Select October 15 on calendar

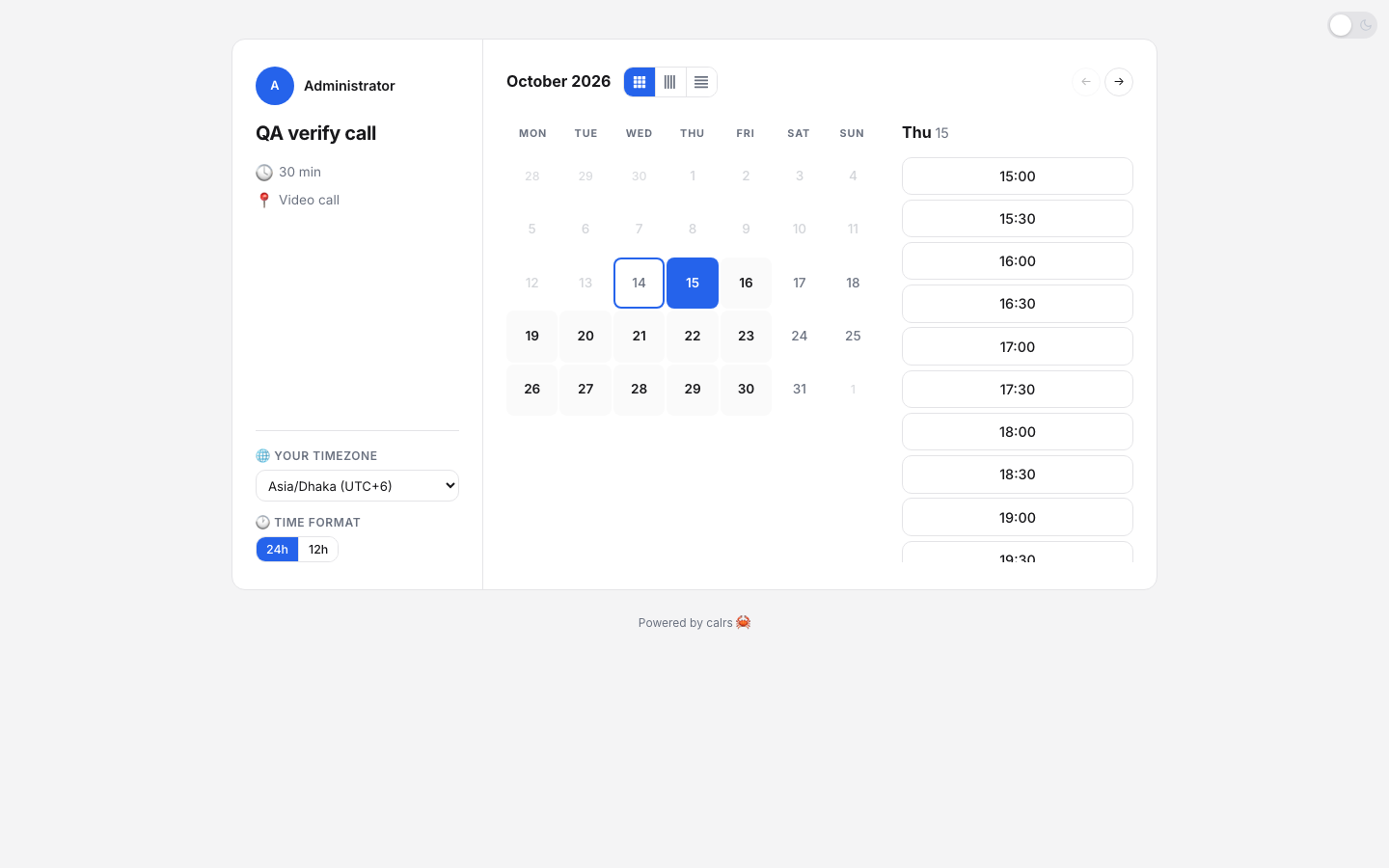693,283
